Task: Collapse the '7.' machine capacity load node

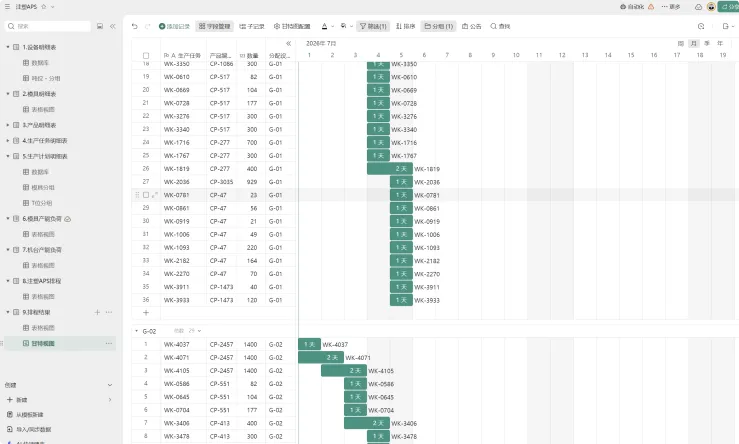Action: pos(8,250)
